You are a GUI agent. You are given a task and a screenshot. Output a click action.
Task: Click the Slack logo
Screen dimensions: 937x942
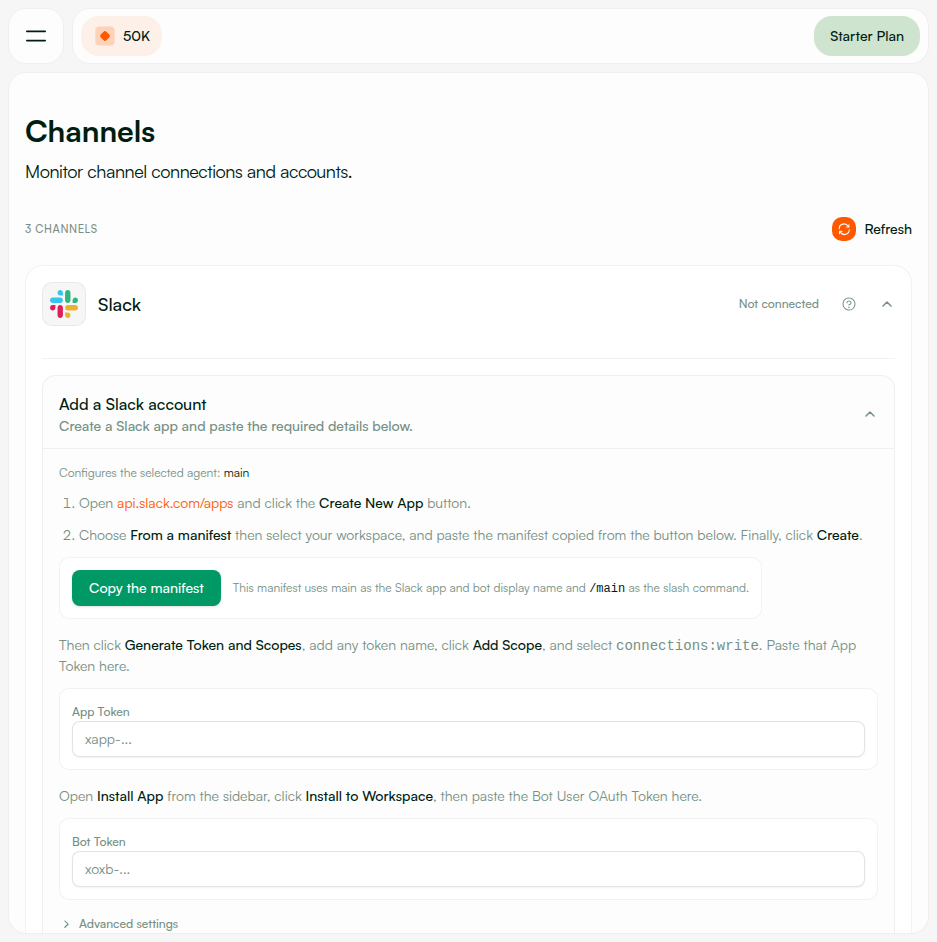[63, 304]
